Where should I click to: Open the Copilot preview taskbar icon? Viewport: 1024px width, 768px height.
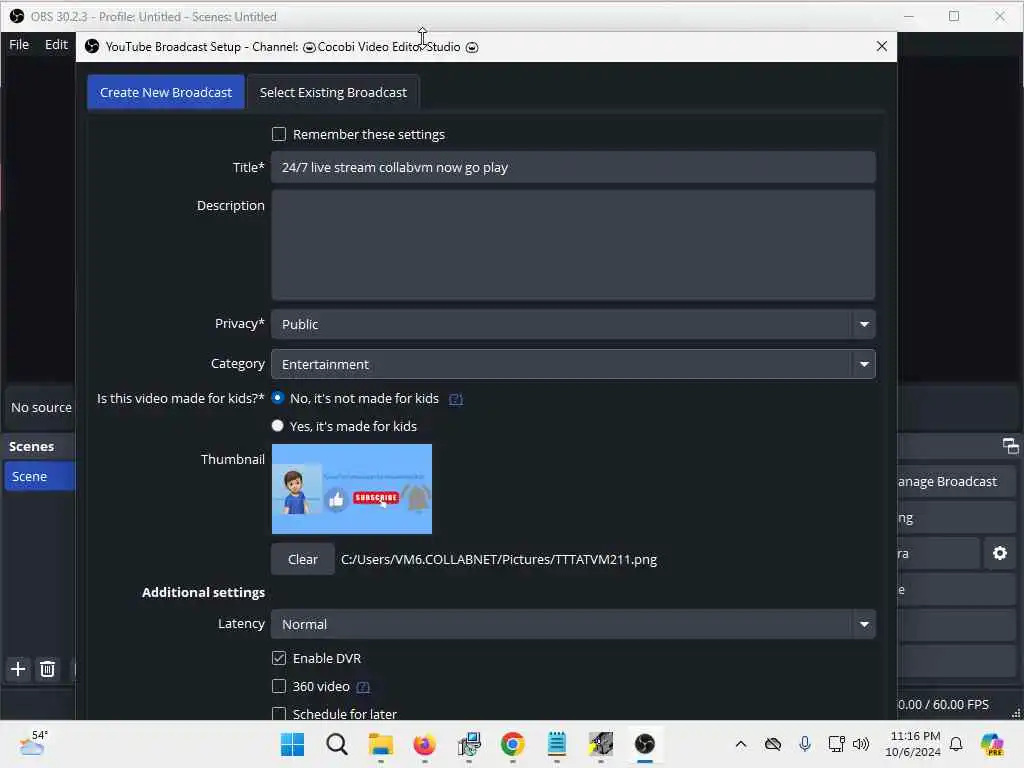(992, 744)
